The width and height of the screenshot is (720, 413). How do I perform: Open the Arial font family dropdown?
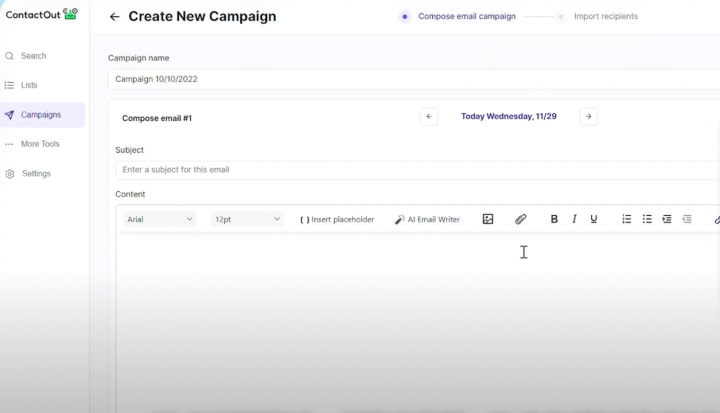pos(160,219)
